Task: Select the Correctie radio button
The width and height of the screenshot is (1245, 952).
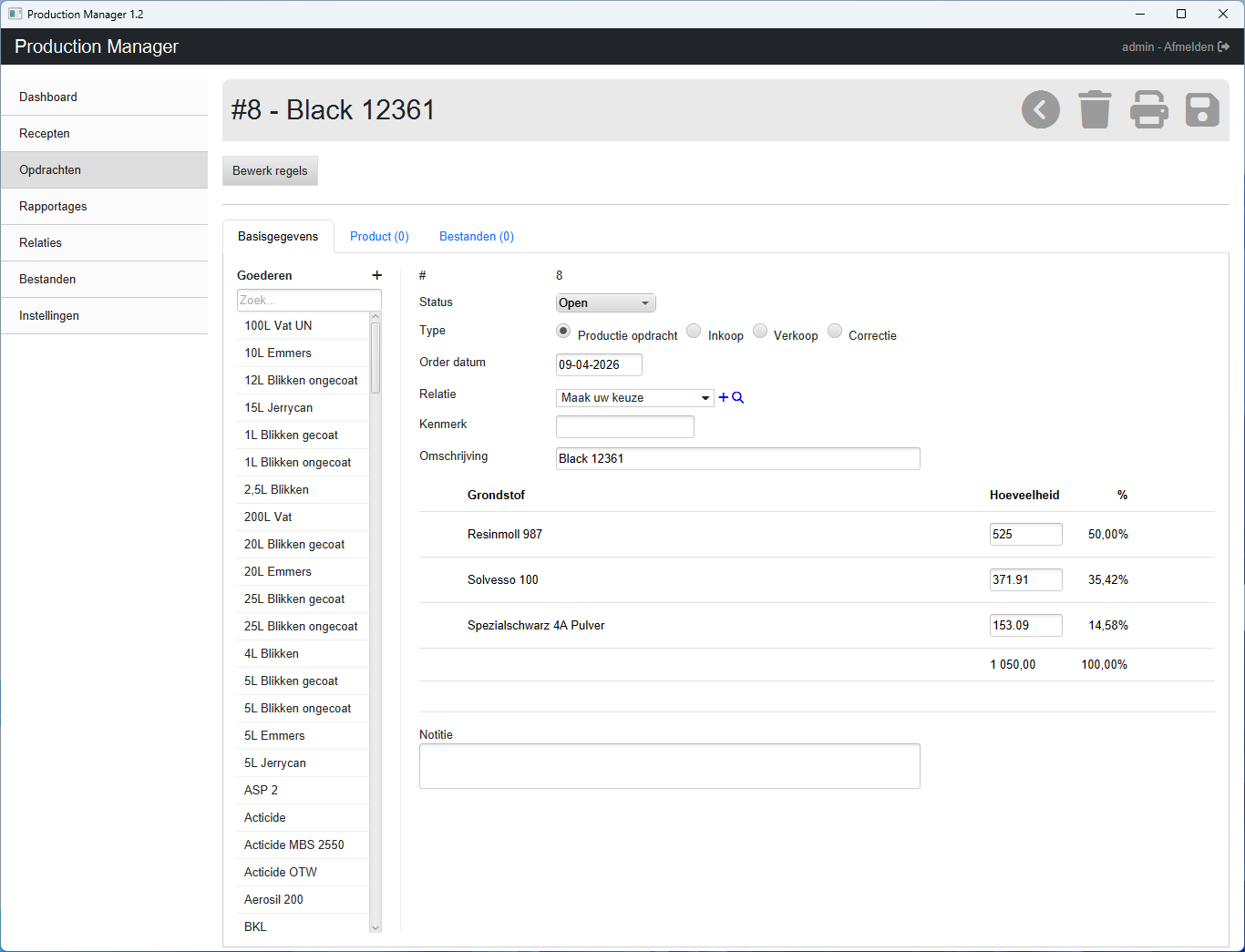Action: click(835, 332)
